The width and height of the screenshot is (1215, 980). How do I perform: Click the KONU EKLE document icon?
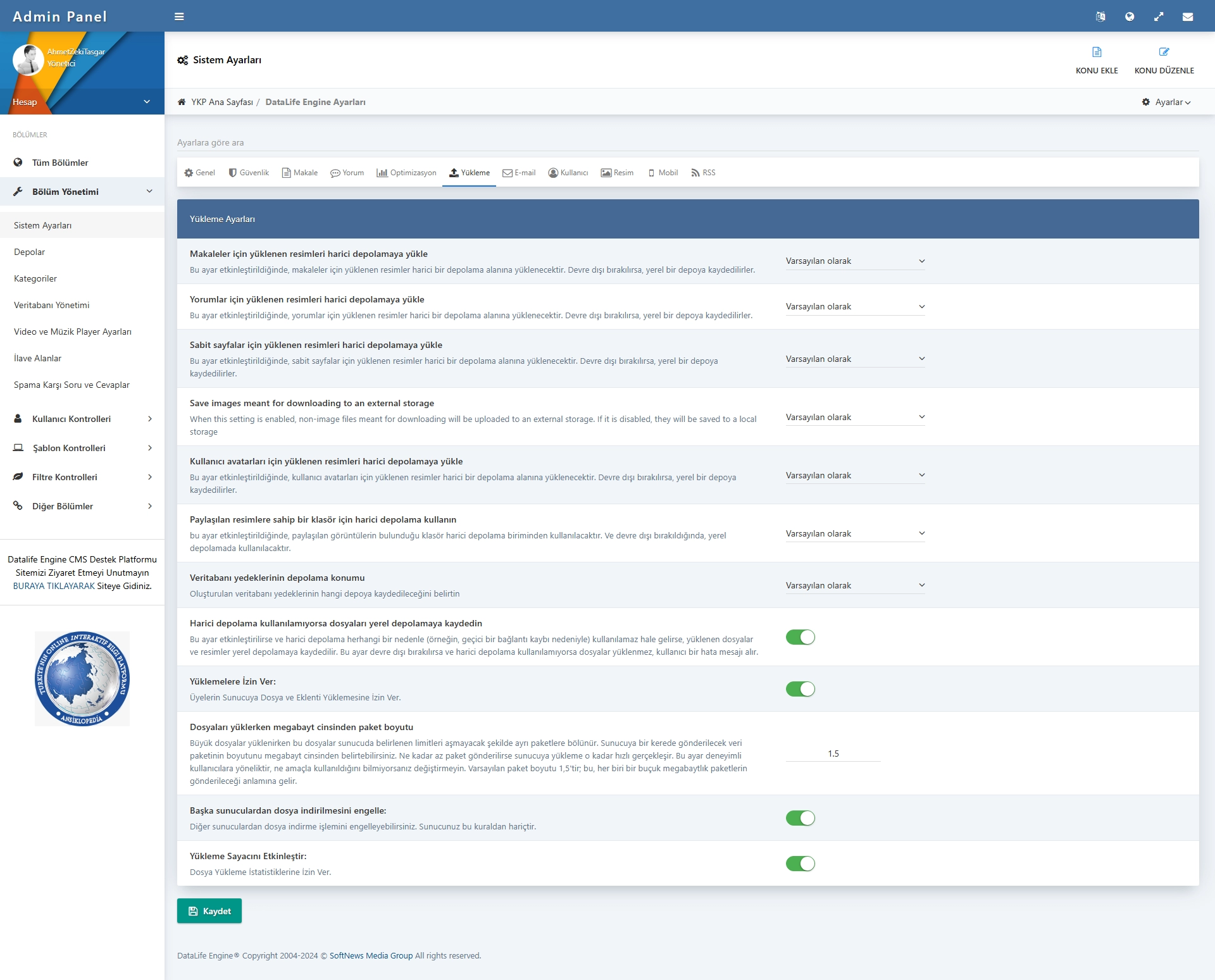click(1097, 52)
